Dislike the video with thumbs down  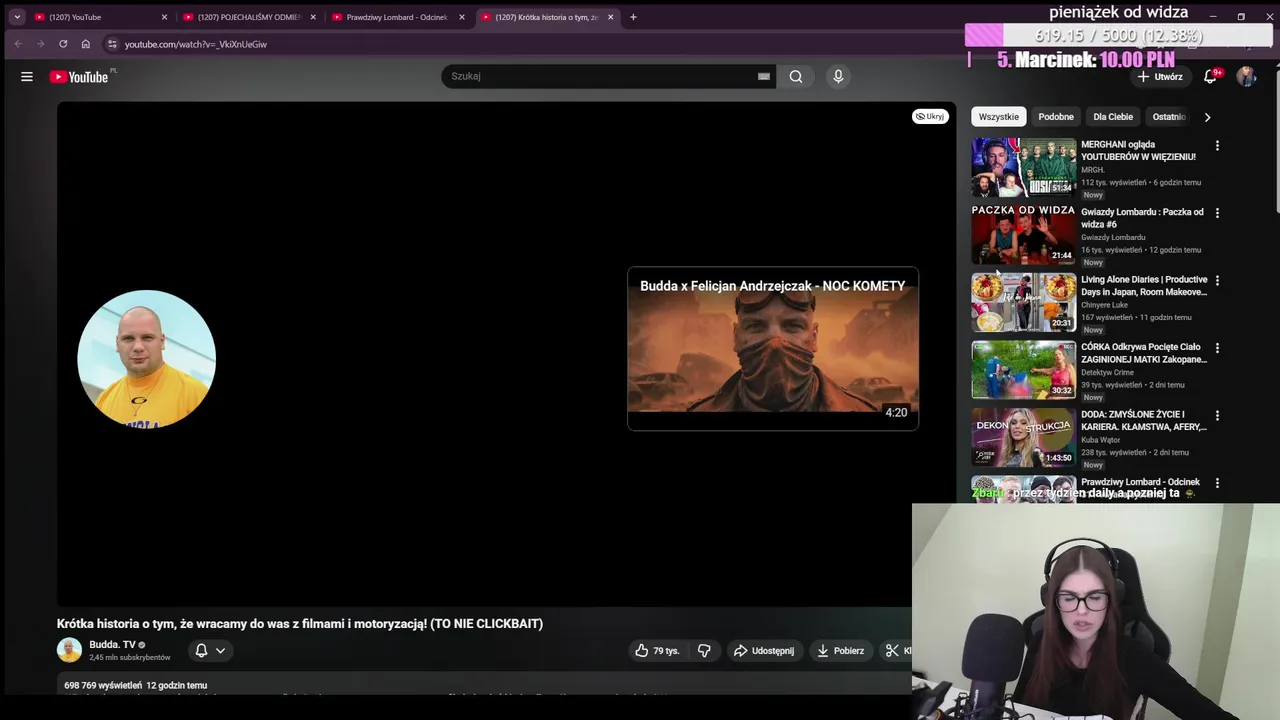click(704, 651)
